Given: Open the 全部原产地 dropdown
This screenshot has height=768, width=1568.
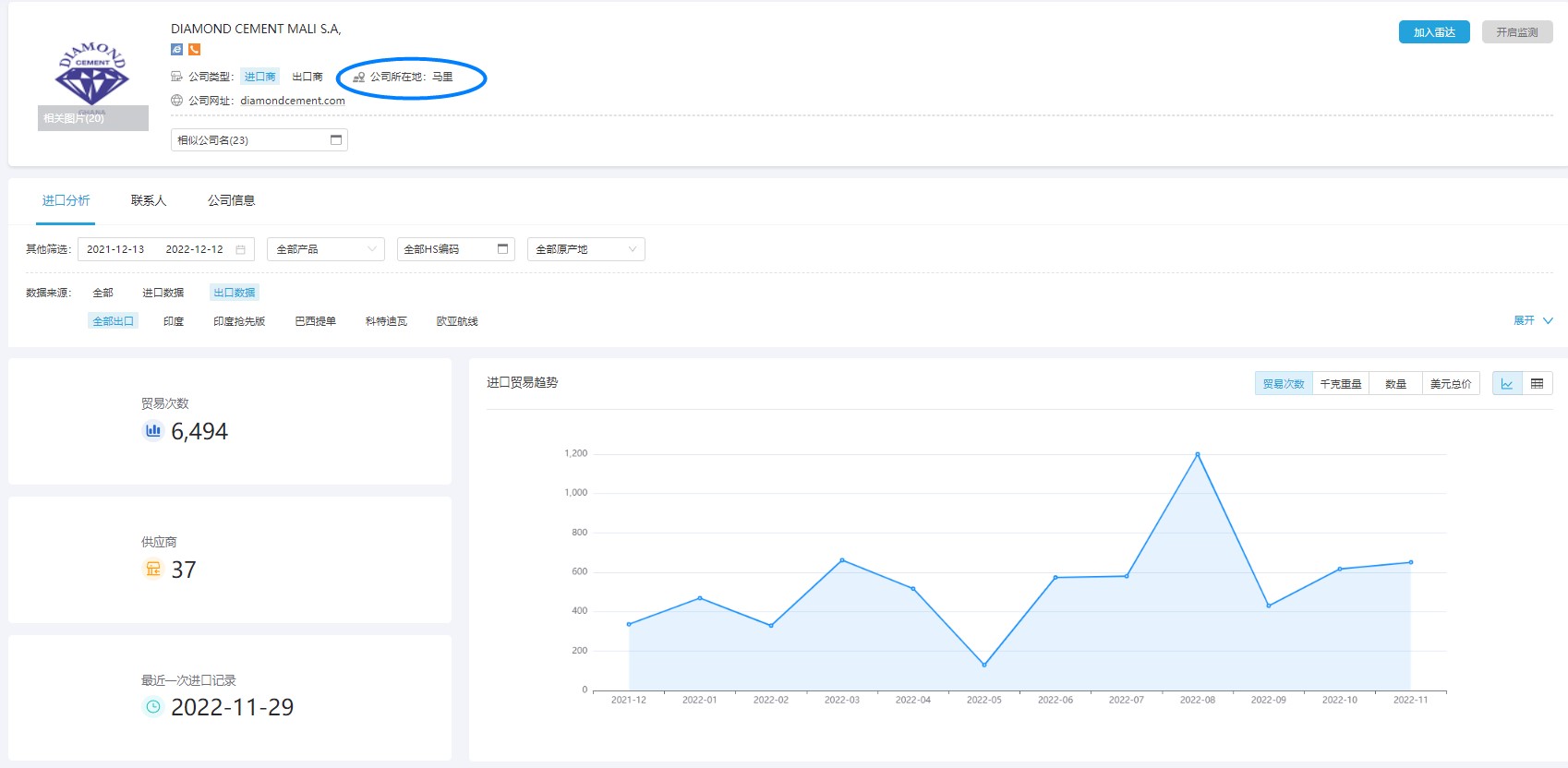Looking at the screenshot, I should 586,249.
